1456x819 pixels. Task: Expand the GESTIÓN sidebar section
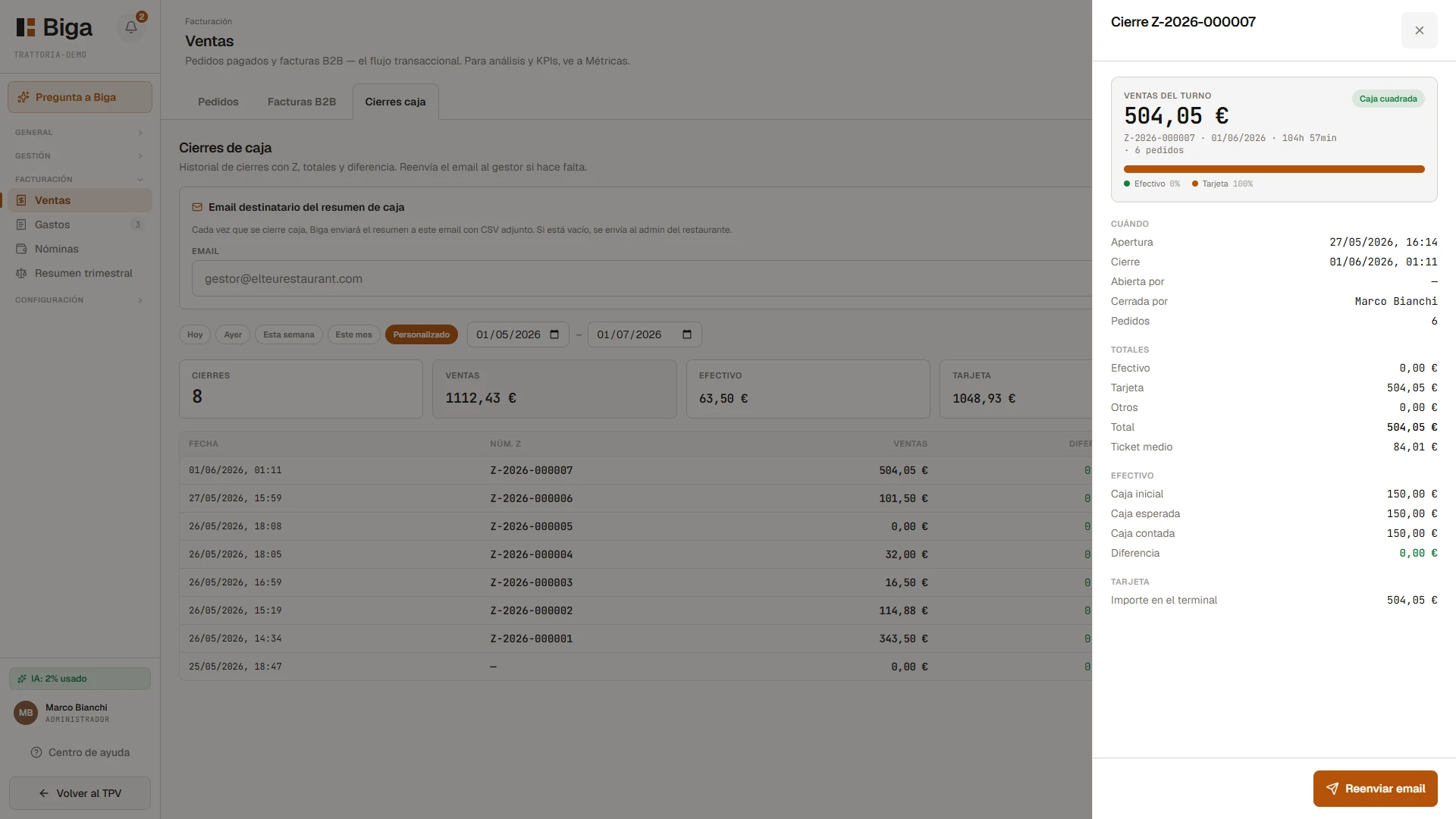click(80, 156)
